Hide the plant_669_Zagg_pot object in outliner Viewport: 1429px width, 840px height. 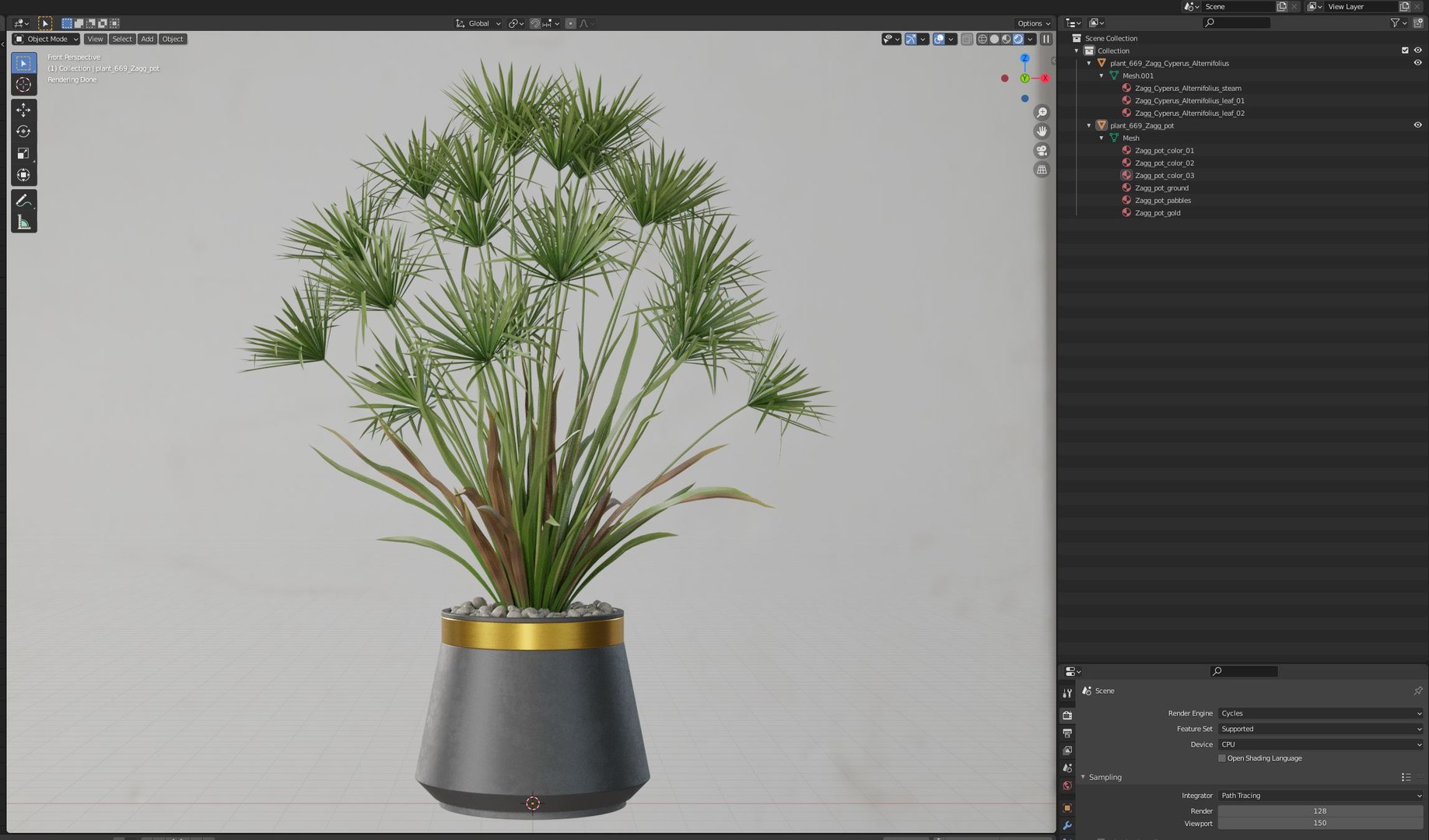(1417, 125)
